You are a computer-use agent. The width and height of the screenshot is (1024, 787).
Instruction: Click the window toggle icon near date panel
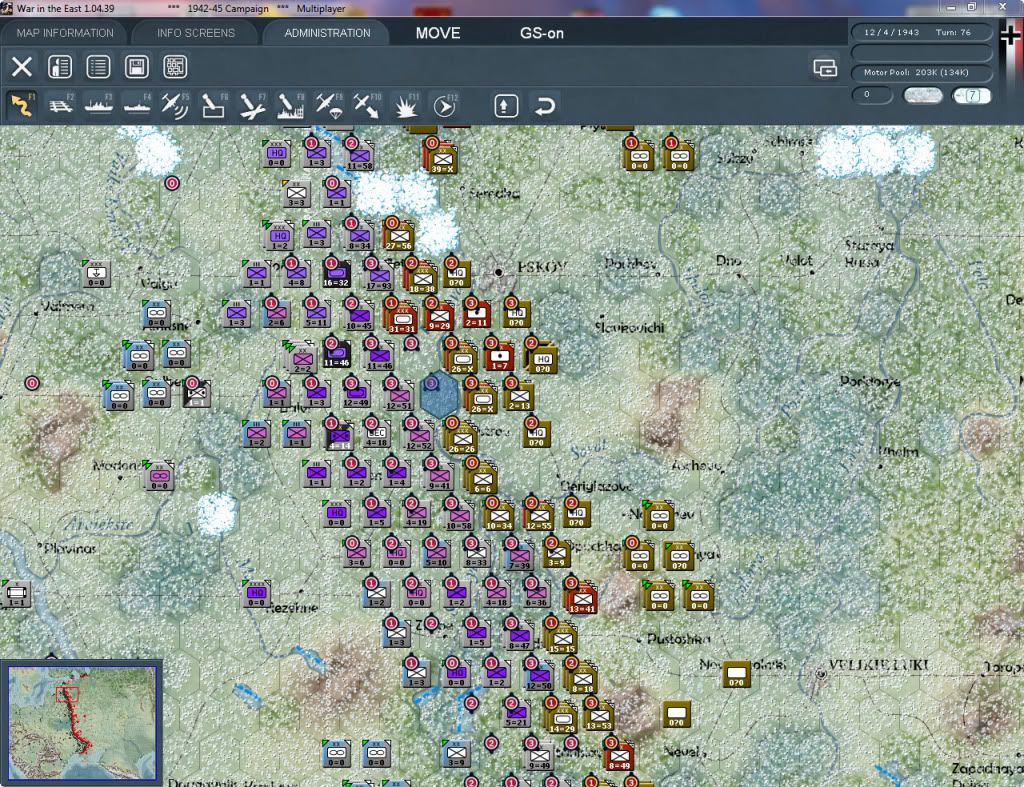tap(825, 67)
